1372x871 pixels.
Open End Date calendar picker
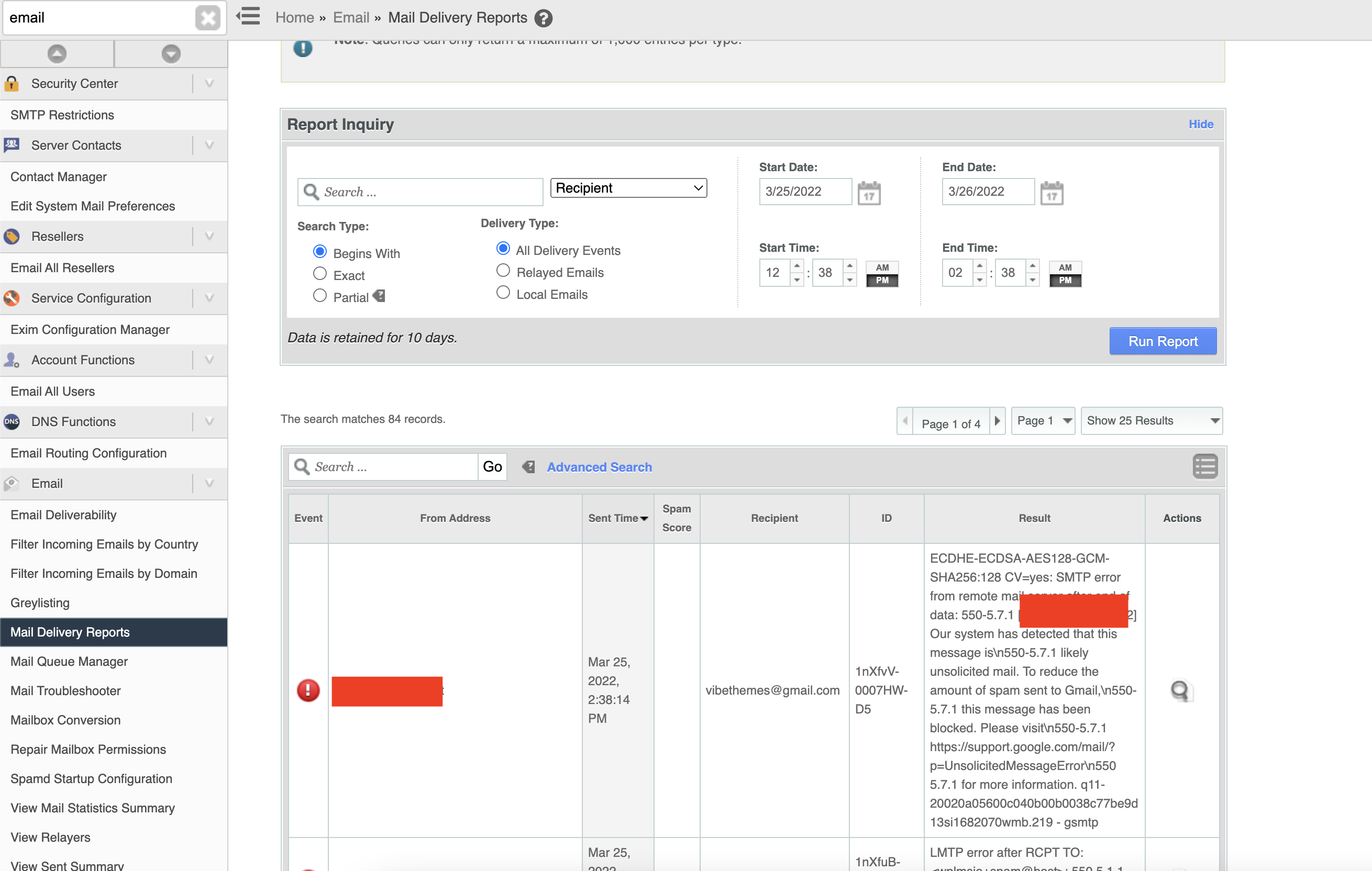pyautogui.click(x=1052, y=193)
